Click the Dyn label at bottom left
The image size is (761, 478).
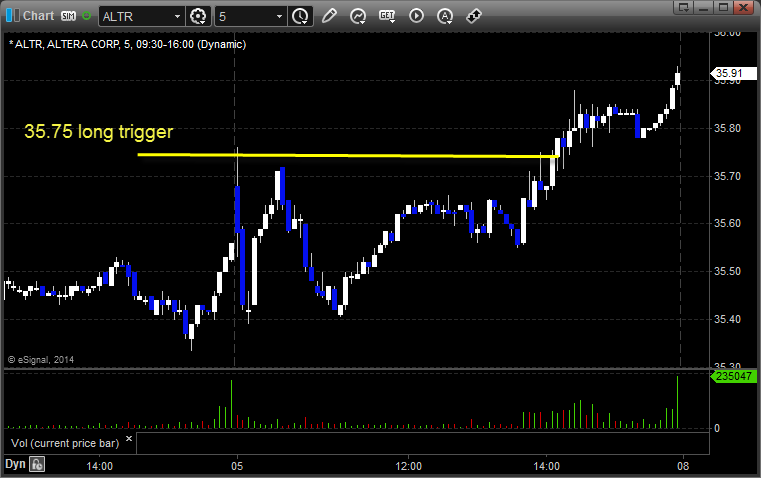(15, 464)
